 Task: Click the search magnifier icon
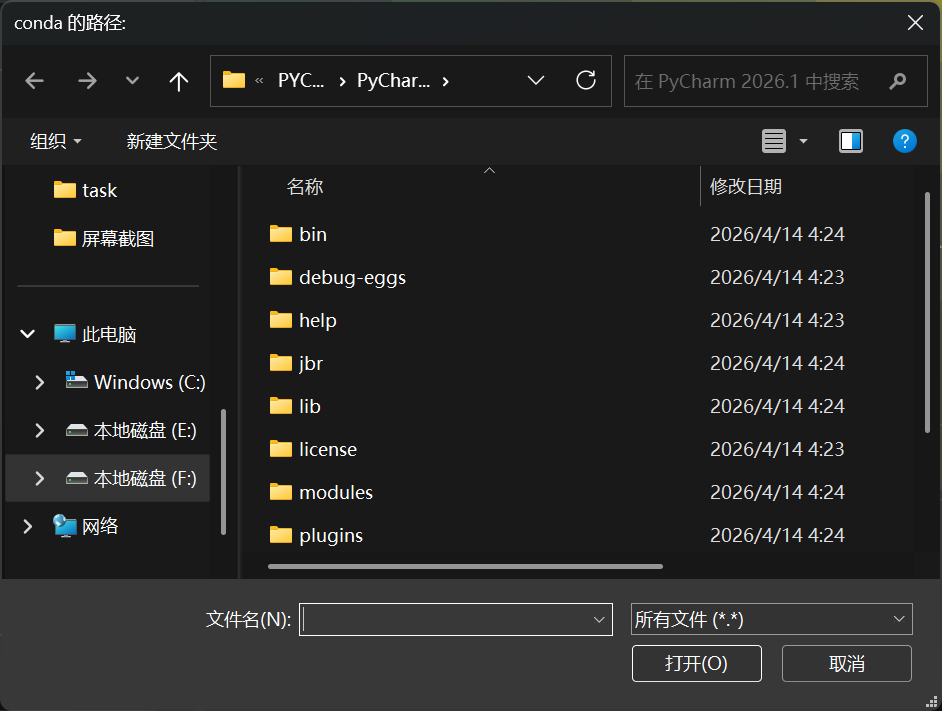898,81
